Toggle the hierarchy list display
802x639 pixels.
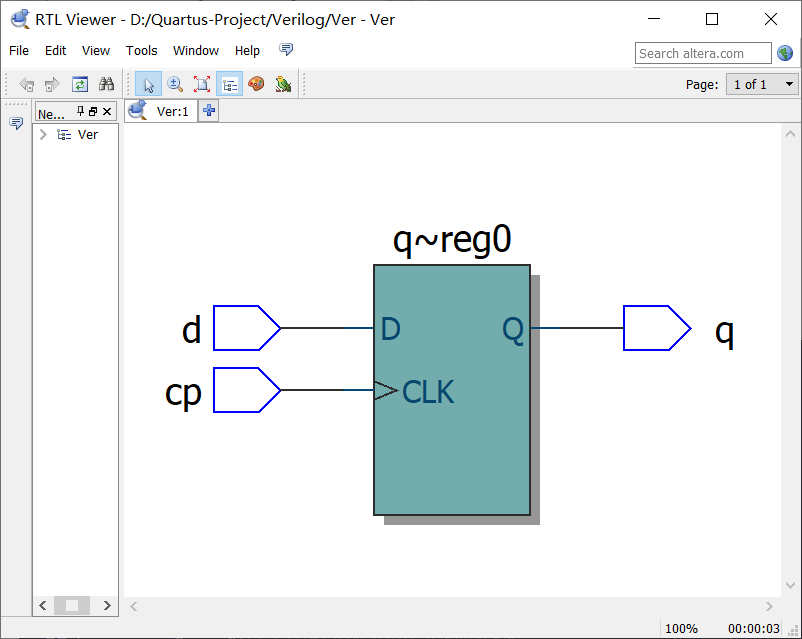pos(229,84)
